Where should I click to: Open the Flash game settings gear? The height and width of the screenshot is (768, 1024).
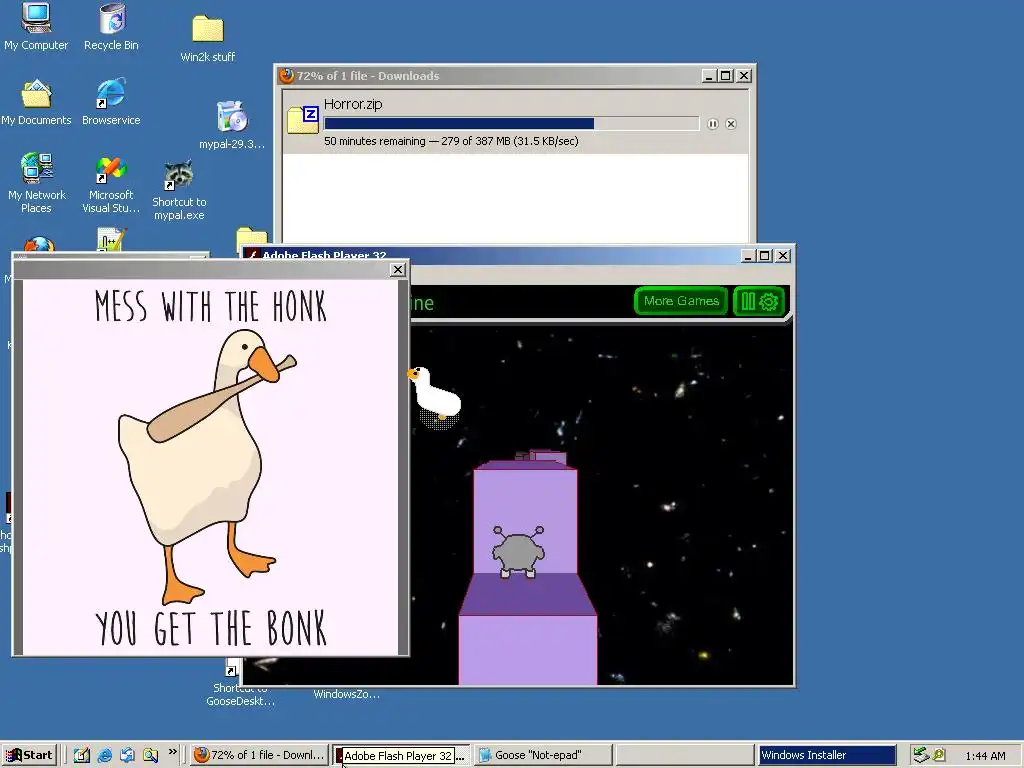pyautogui.click(x=769, y=302)
